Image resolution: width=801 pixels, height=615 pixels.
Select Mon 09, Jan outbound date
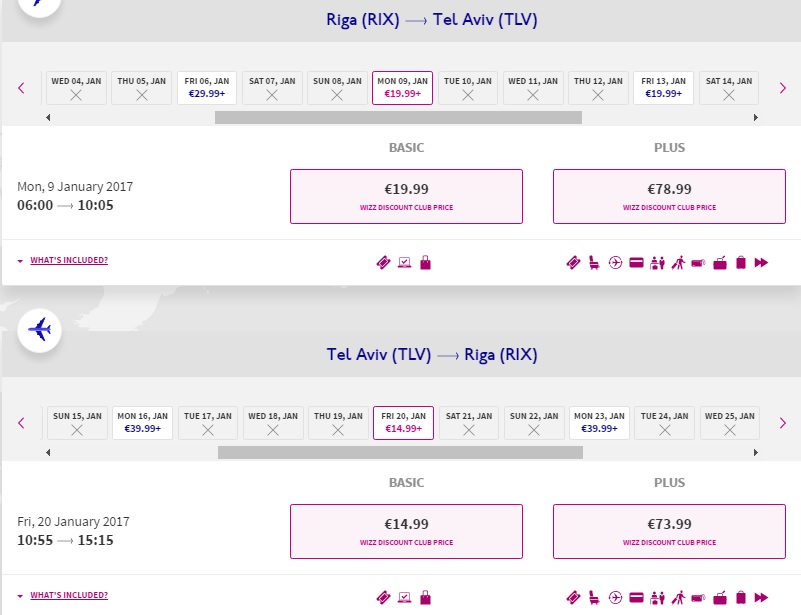click(x=403, y=88)
